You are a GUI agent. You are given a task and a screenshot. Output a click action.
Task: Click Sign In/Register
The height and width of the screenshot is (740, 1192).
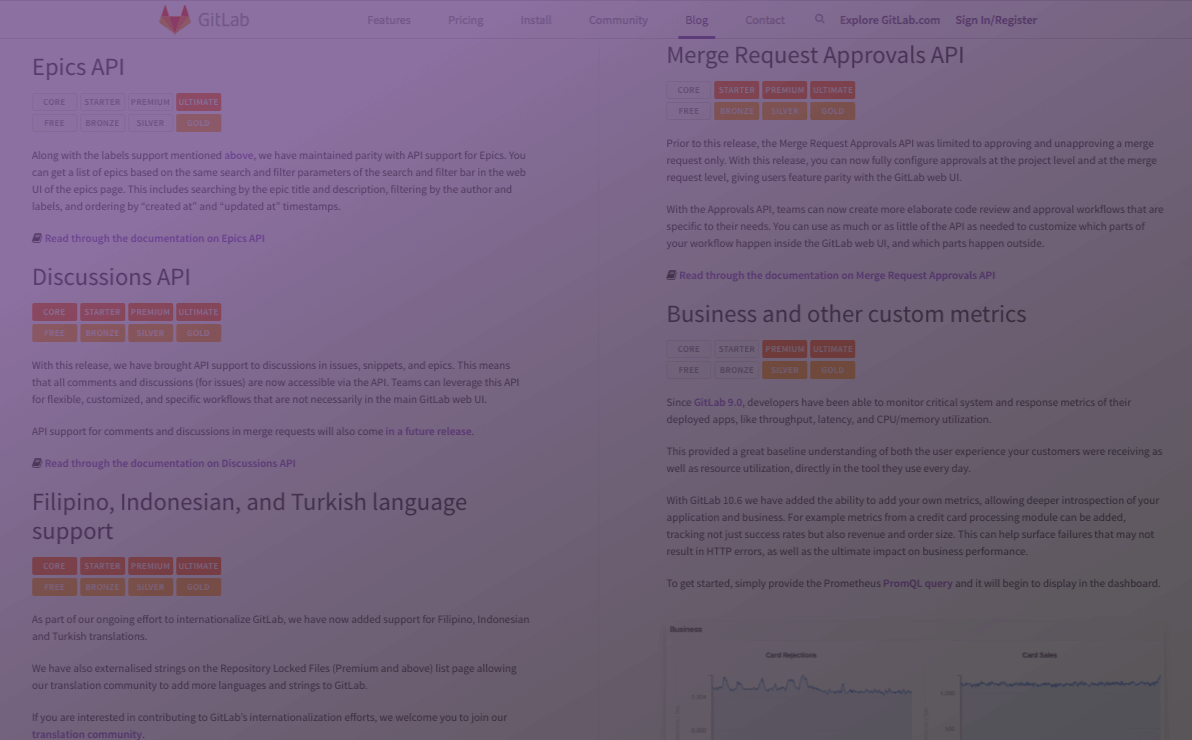point(996,20)
